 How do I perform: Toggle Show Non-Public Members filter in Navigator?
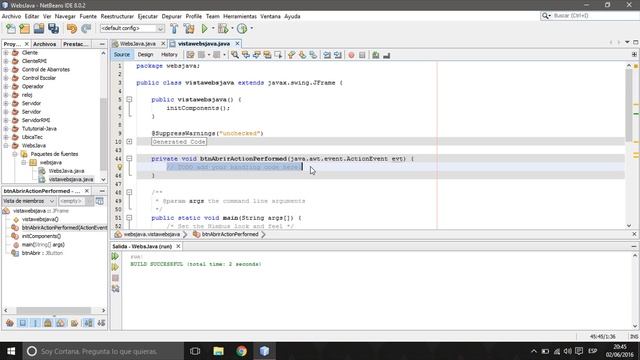[48, 323]
